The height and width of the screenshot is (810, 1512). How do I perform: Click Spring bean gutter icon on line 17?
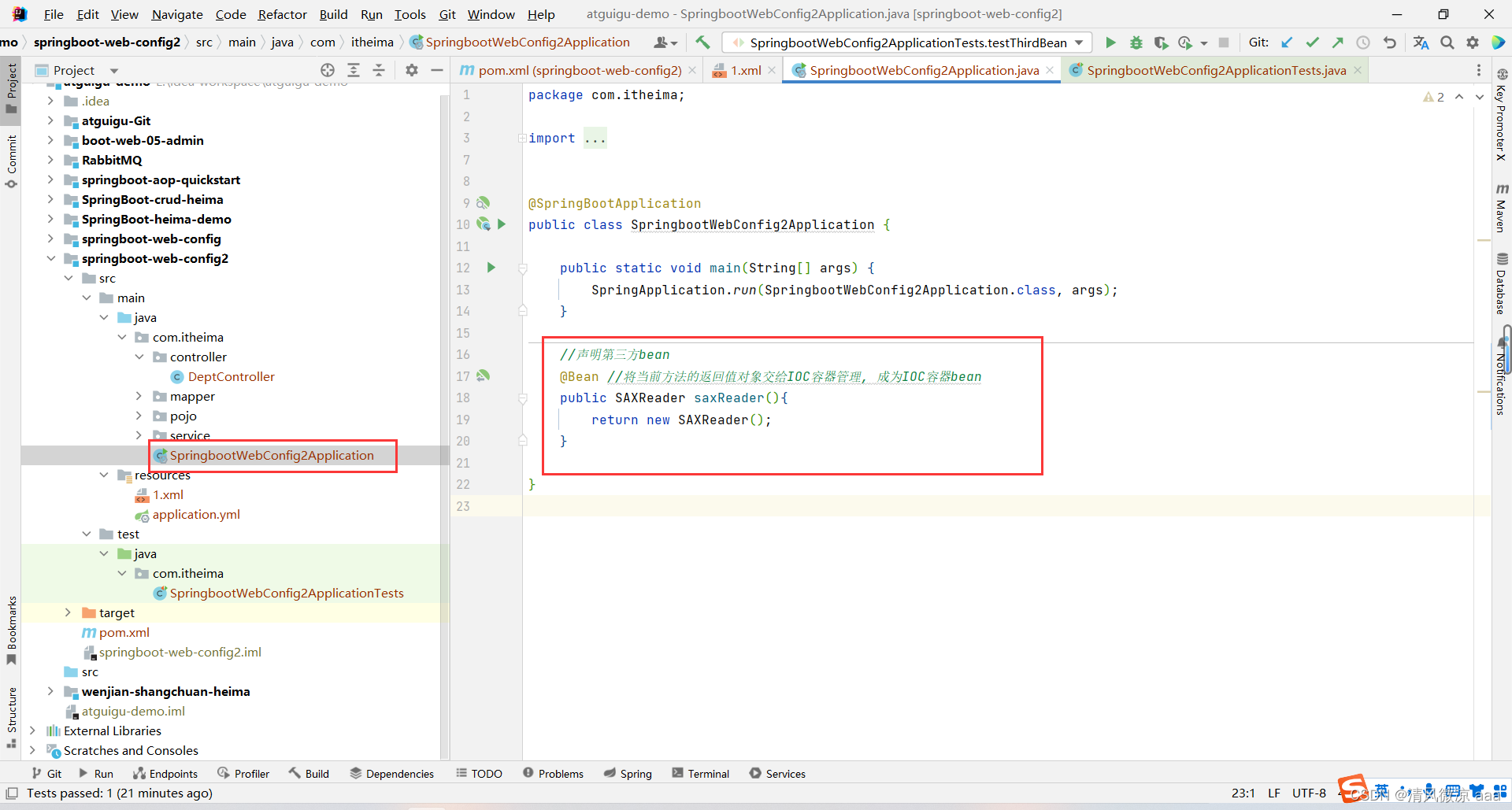click(x=483, y=376)
